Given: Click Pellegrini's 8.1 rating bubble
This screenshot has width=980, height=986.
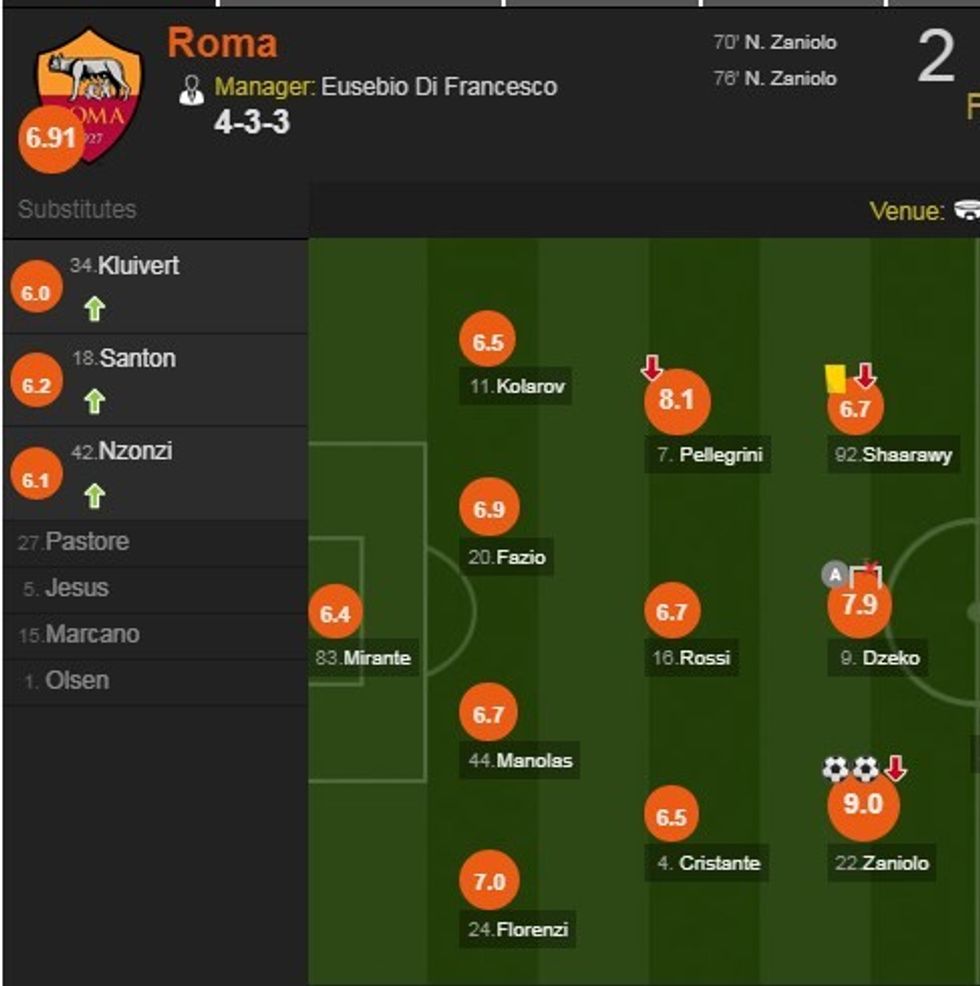Looking at the screenshot, I should pos(677,401).
